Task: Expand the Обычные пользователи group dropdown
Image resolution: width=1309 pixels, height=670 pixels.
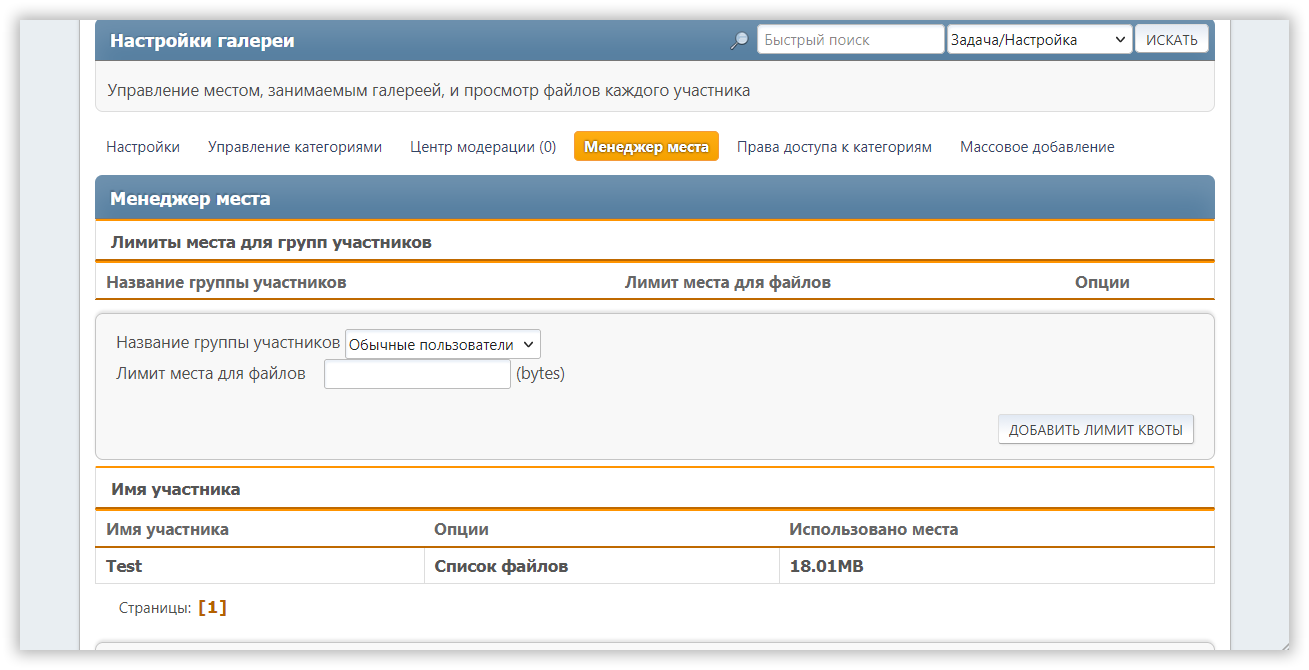Action: (442, 344)
